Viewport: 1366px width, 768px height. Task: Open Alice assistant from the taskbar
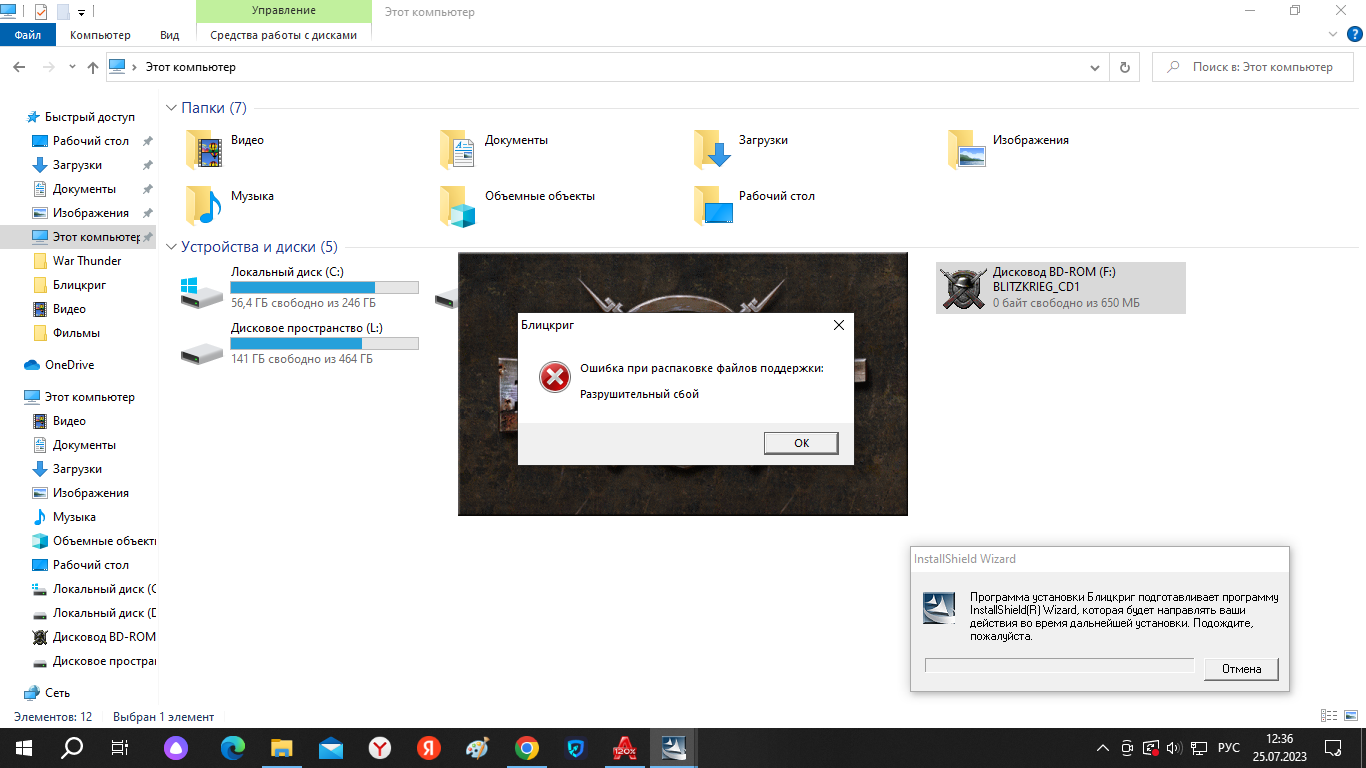[x=176, y=747]
